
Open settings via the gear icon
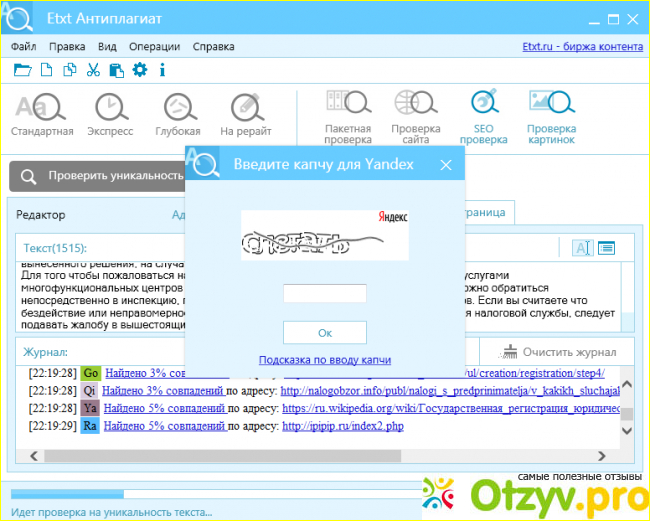pos(139,70)
